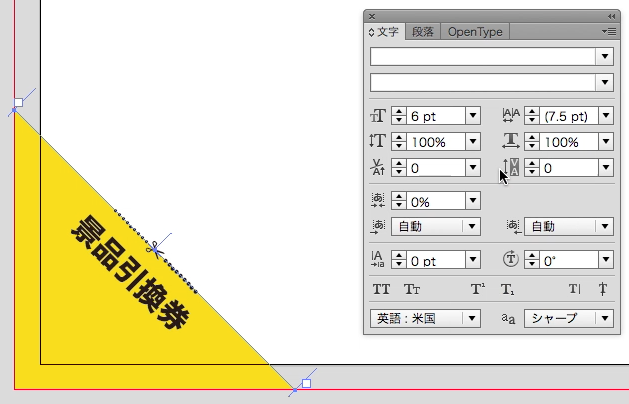The height and width of the screenshot is (404, 629).
Task: Toggle Small Caps (Tт) formatting
Action: (x=412, y=289)
